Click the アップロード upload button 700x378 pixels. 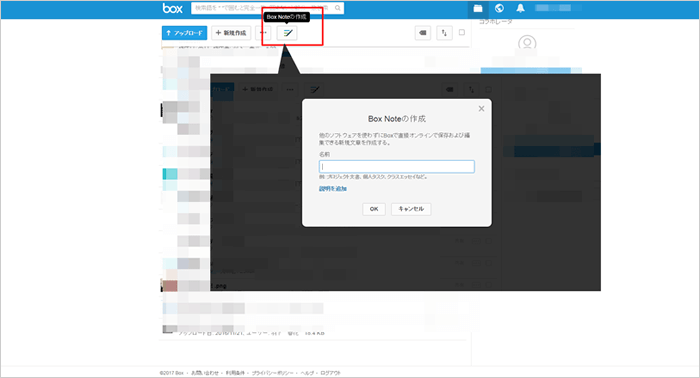pos(184,33)
